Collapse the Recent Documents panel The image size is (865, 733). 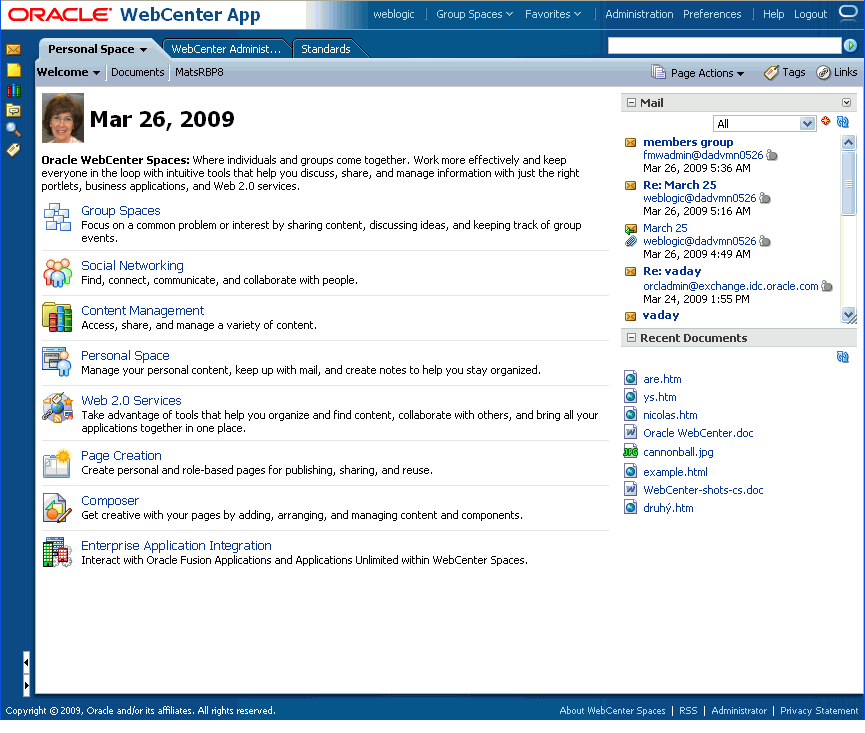[632, 338]
